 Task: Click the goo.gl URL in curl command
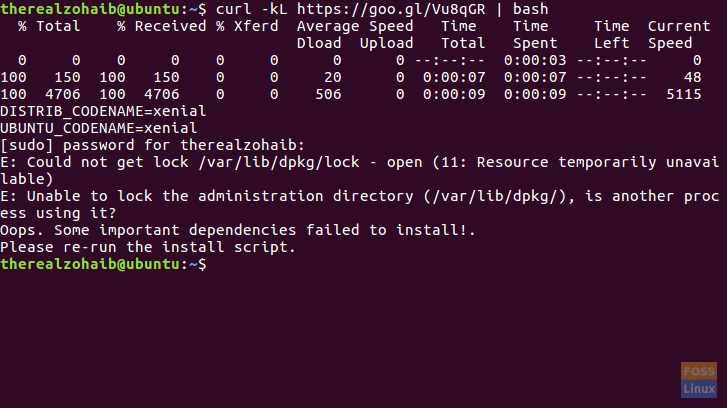[x=391, y=9]
